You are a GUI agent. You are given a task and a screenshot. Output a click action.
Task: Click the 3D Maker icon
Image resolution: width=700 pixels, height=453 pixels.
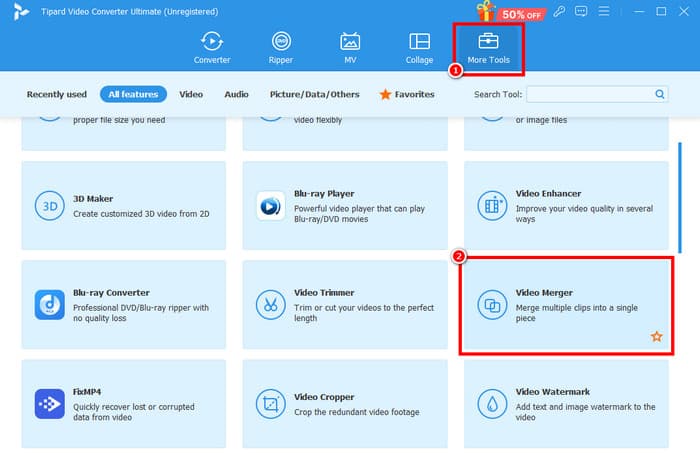point(50,206)
